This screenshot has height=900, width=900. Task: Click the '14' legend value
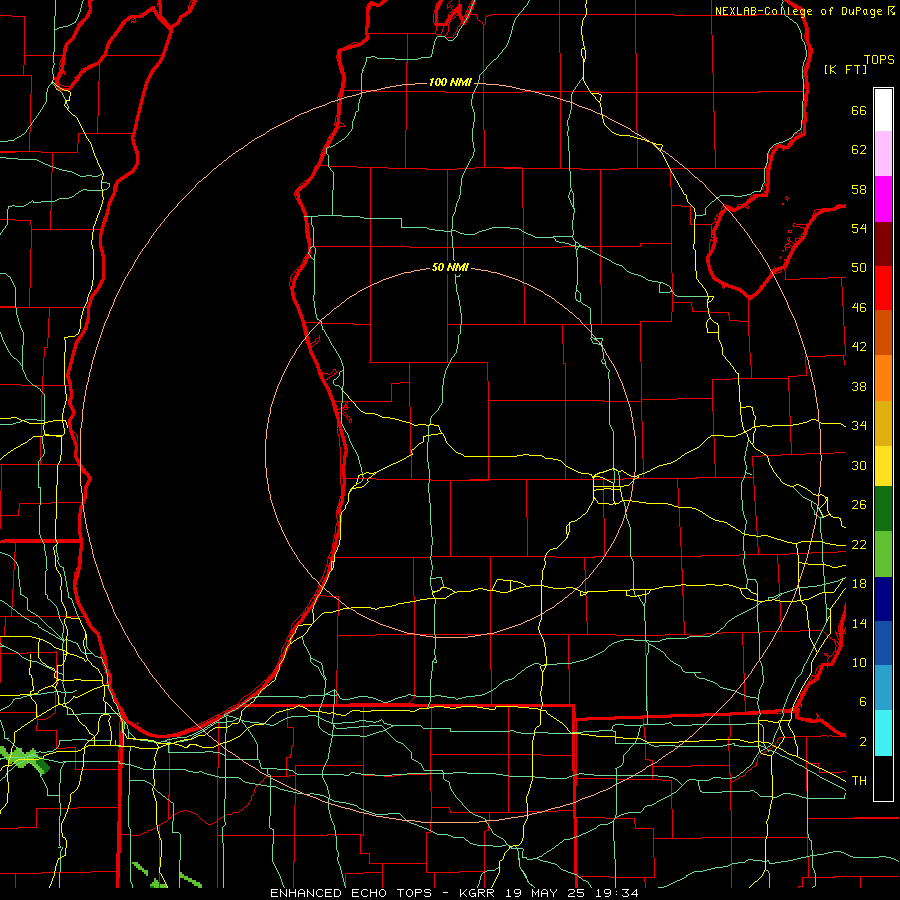859,623
